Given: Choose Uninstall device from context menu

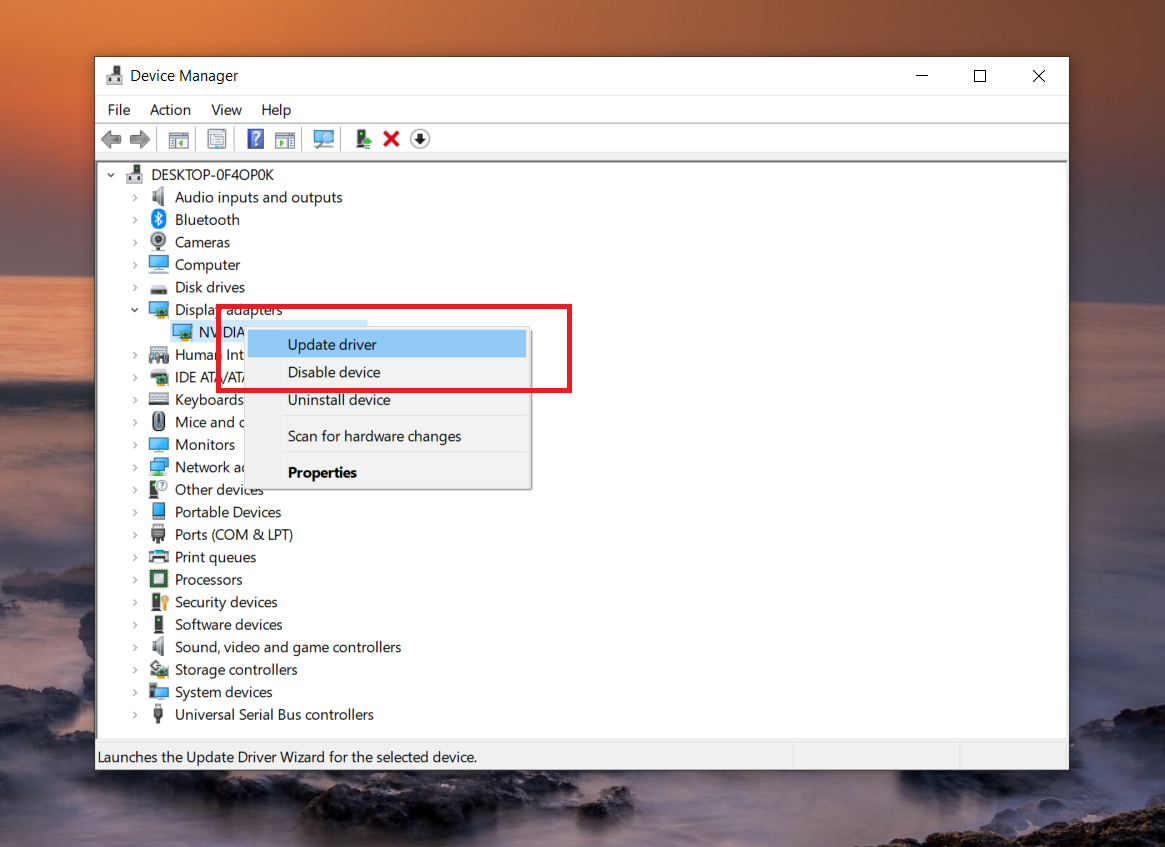Looking at the screenshot, I should click(339, 400).
